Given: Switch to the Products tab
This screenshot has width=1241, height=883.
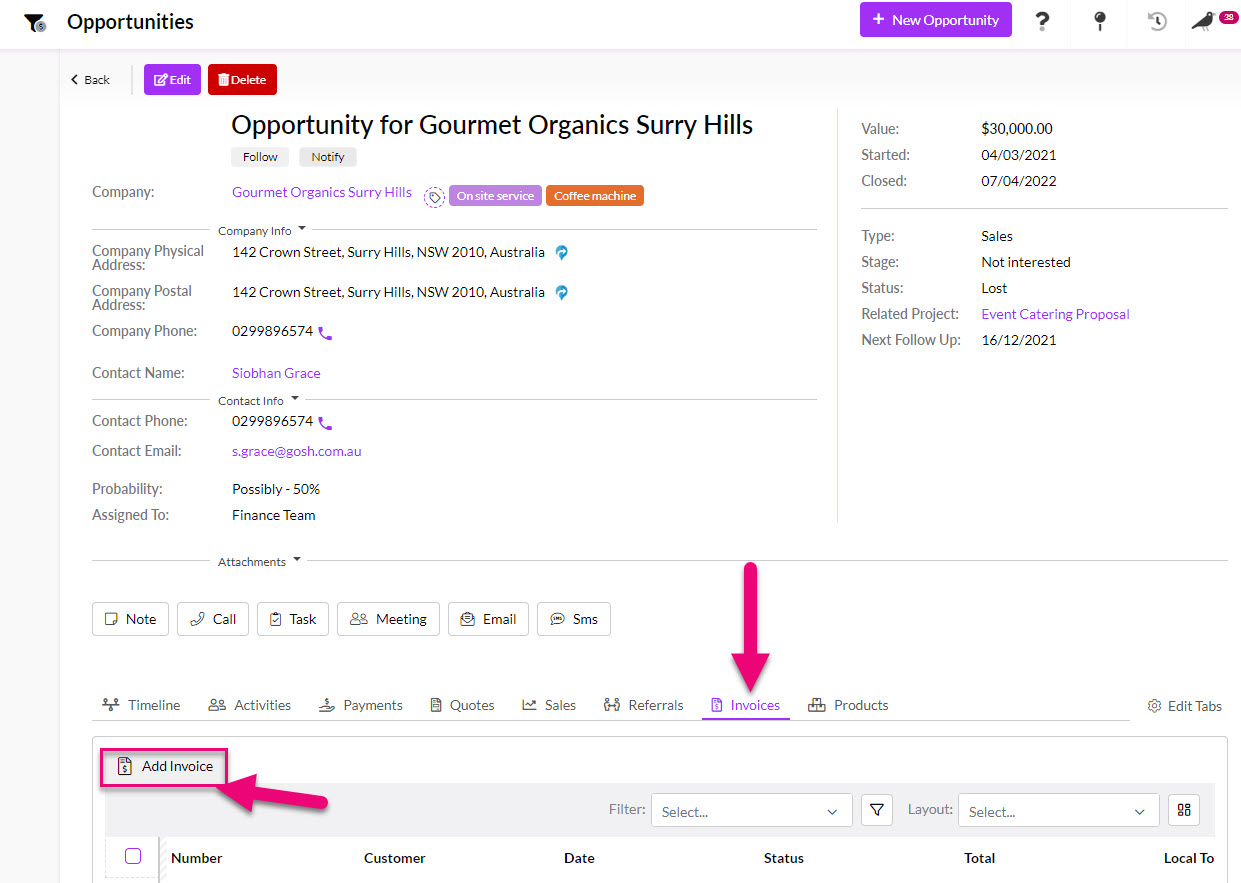Looking at the screenshot, I should 848,705.
